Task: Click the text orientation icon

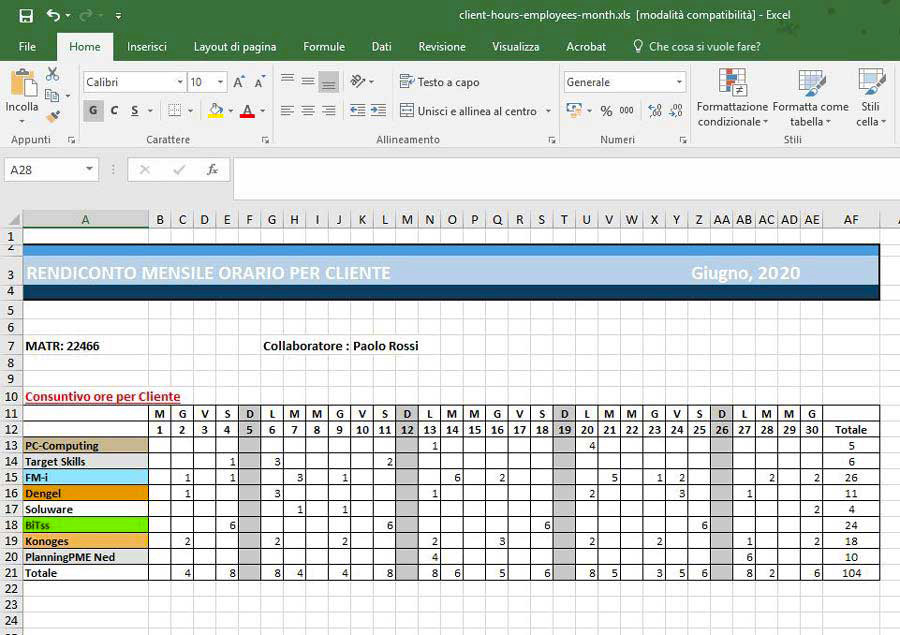Action: point(358,82)
